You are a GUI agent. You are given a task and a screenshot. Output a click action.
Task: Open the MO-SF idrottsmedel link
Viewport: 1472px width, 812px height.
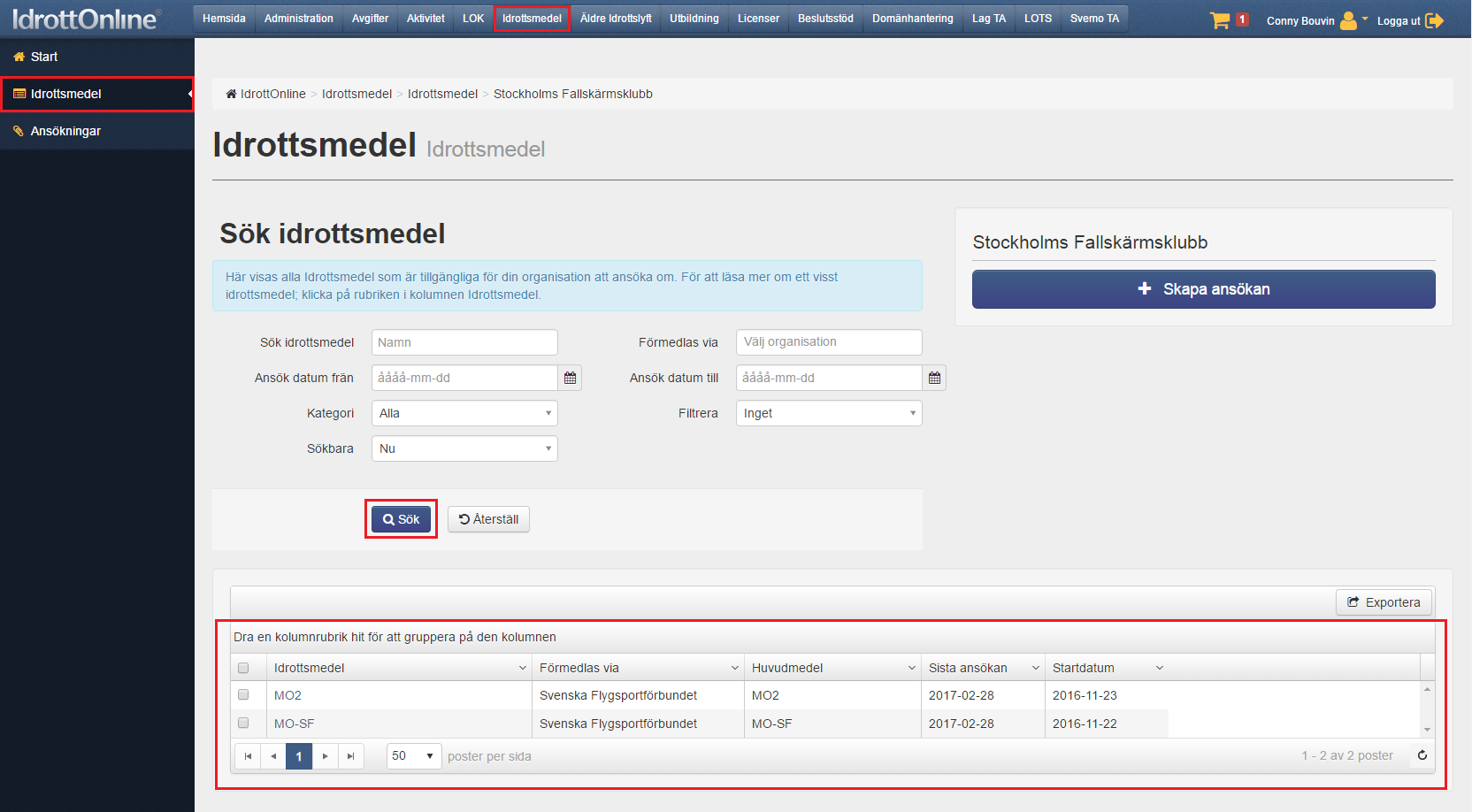(294, 724)
